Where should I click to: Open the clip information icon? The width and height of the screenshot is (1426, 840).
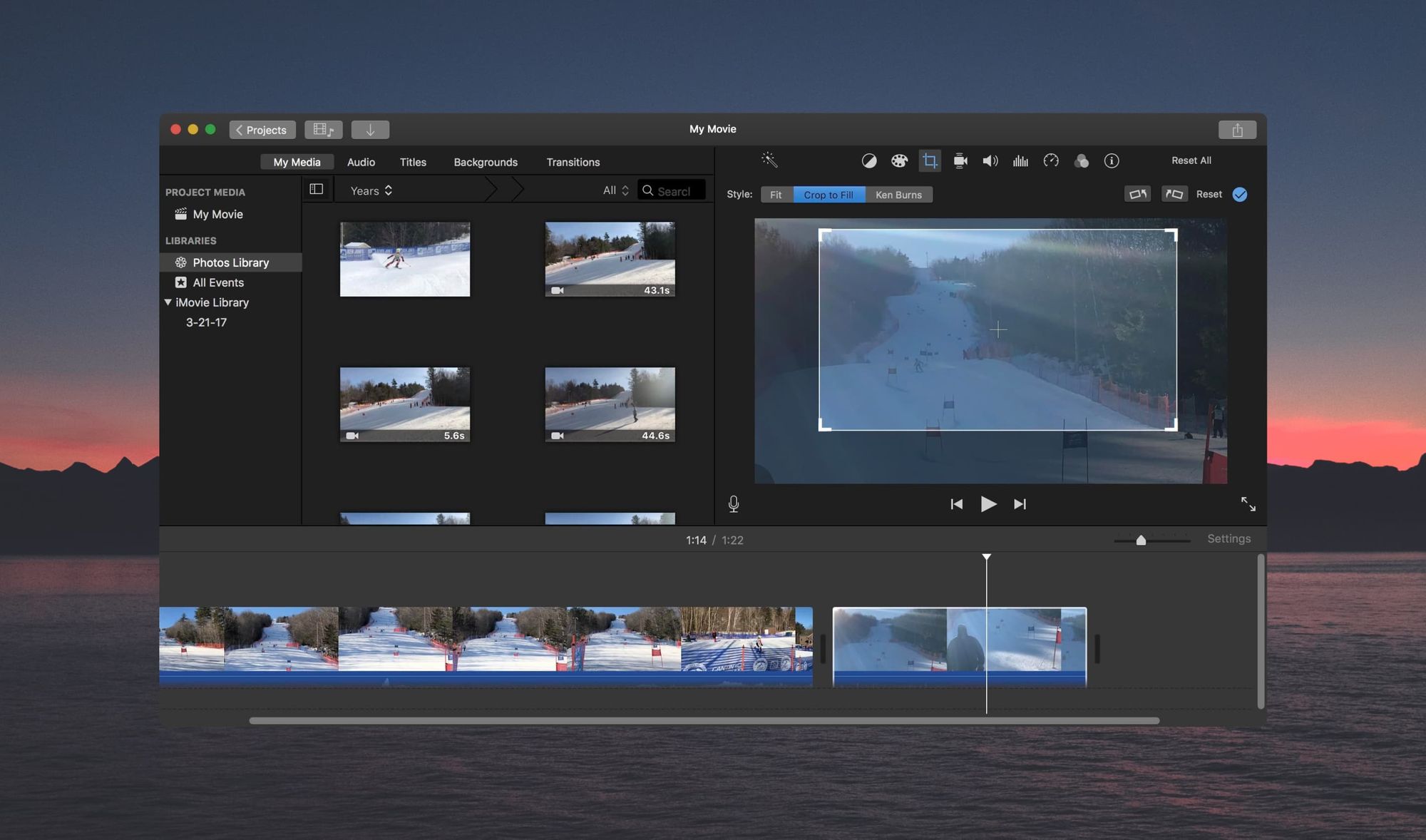[1112, 161]
